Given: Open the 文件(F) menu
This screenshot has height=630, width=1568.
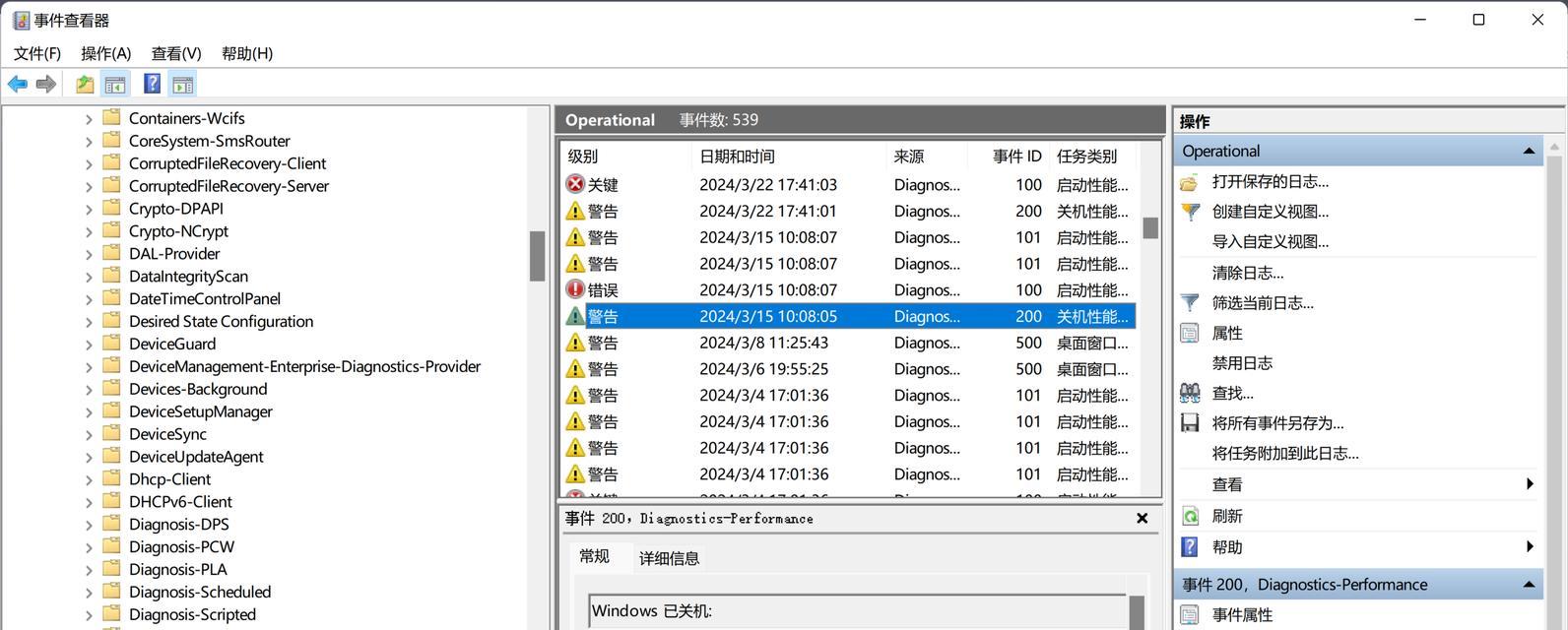Looking at the screenshot, I should click(x=37, y=53).
